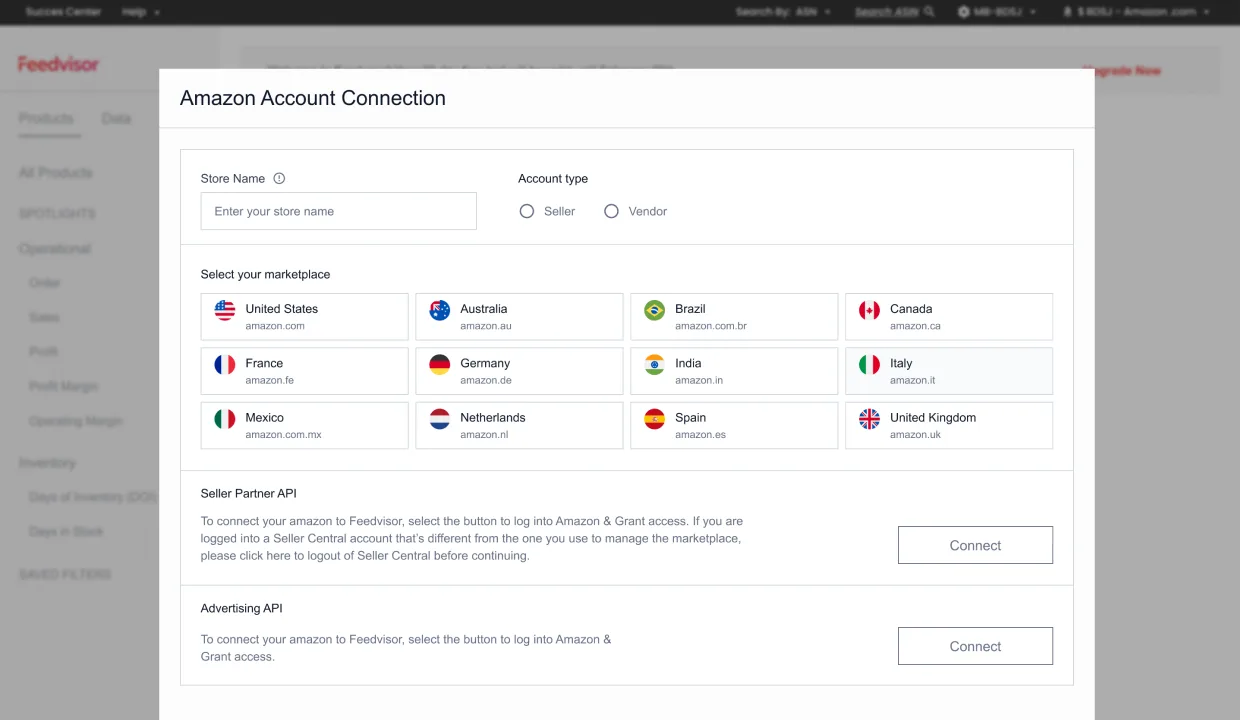Click the Feedvisor logo in the background page
Screen dimensions: 1240x720
(x=58, y=64)
